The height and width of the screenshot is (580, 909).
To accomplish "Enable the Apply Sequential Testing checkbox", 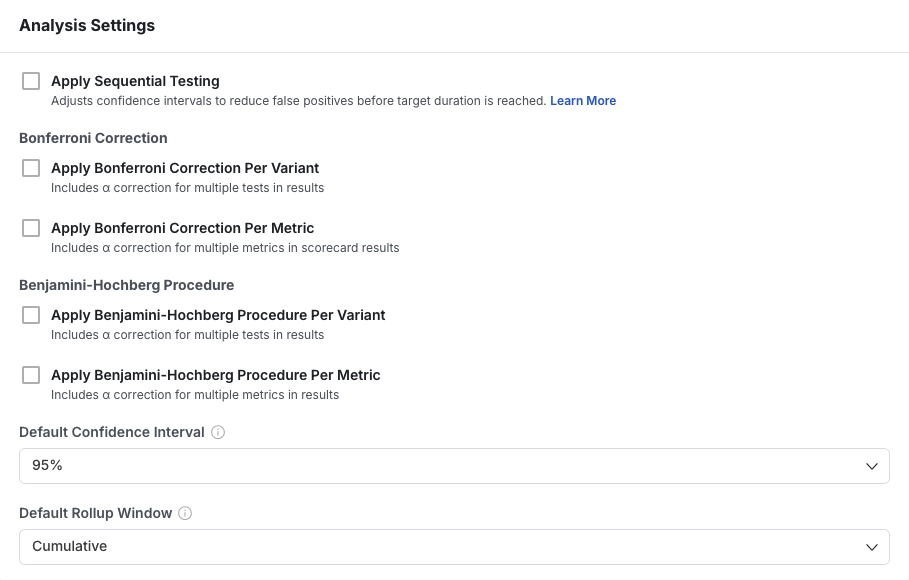I will 31,81.
